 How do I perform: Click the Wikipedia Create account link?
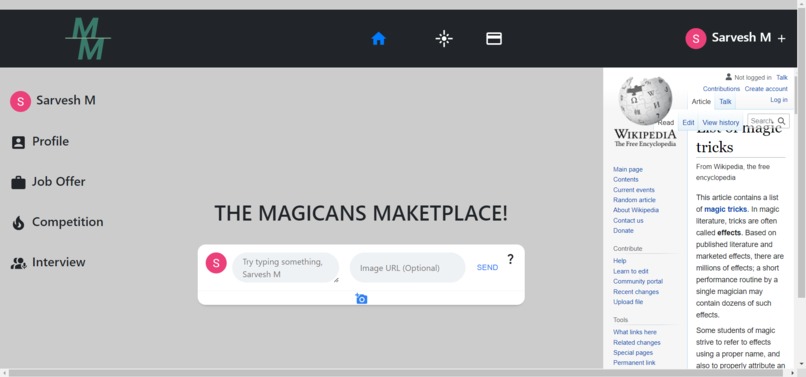coord(766,89)
